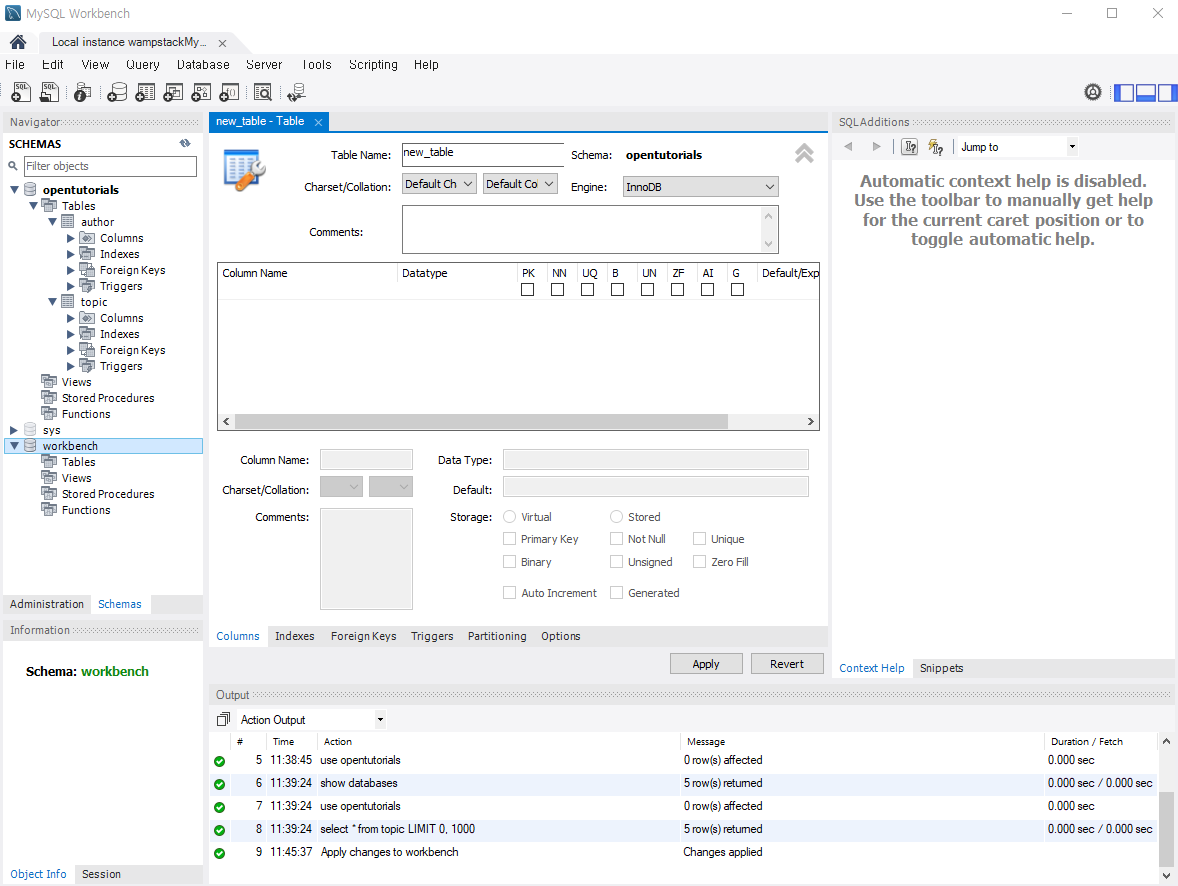This screenshot has height=886, width=1178.
Task: Refresh the SCHEMAS list icon
Action: point(185,143)
